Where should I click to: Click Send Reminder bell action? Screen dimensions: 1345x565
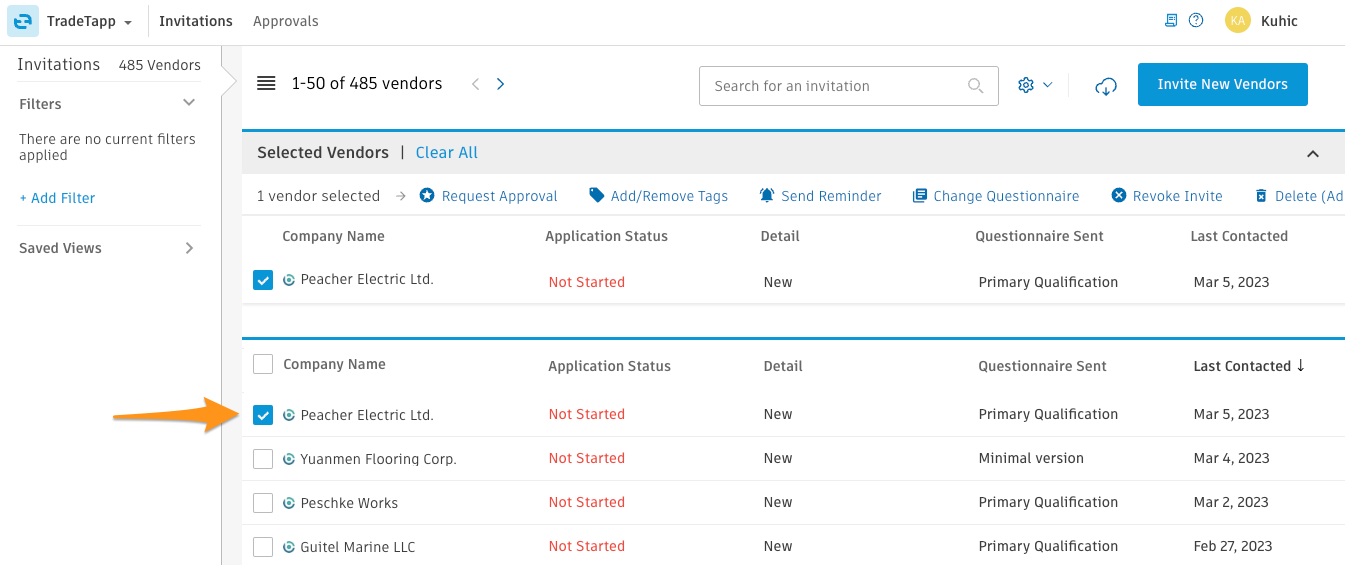(x=820, y=196)
